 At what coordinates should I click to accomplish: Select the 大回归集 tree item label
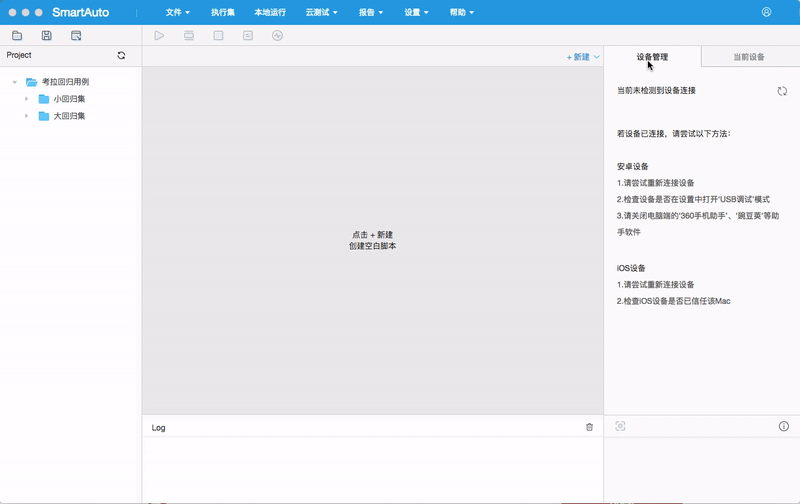point(69,116)
